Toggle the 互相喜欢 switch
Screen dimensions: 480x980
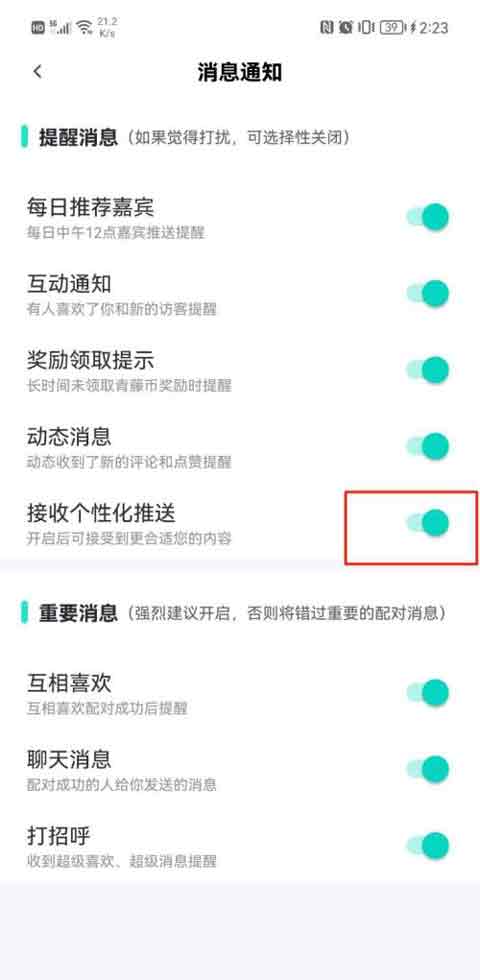click(428, 692)
